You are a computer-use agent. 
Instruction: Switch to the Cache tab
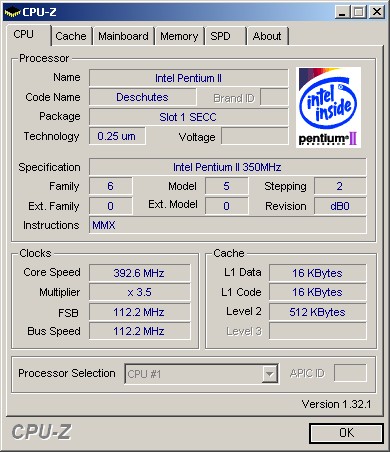pos(71,36)
